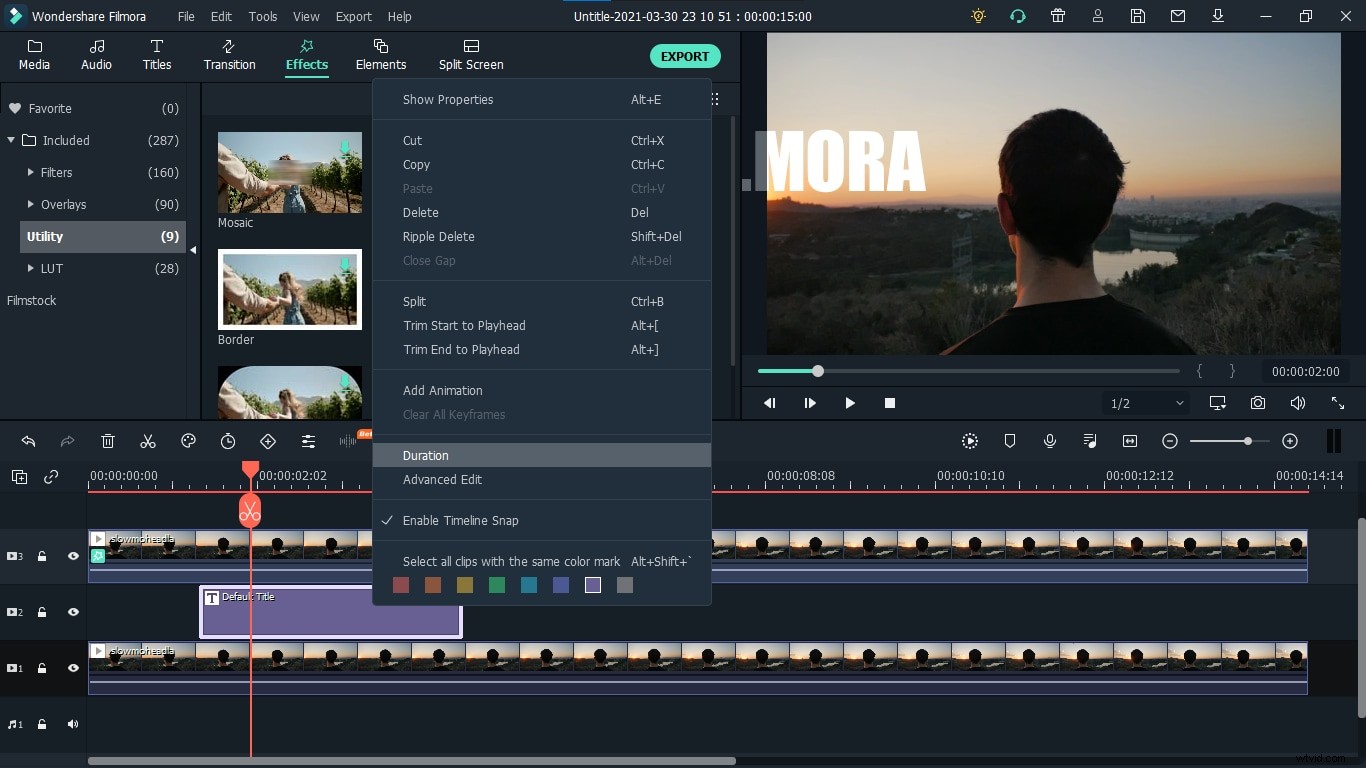Expand the Filters category
1366x768 pixels.
pyautogui.click(x=31, y=172)
